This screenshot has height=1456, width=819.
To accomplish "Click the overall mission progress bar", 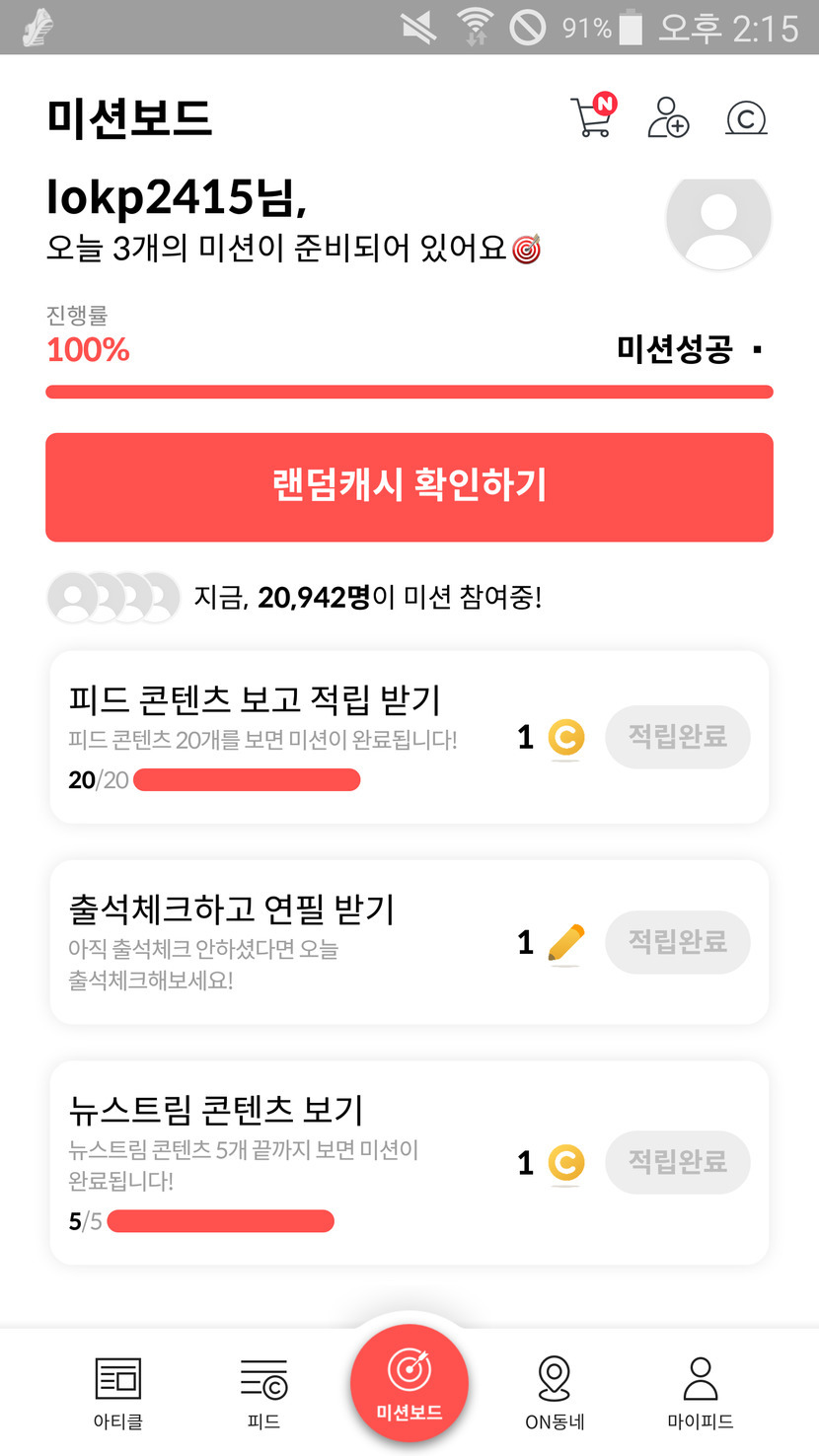I will [409, 393].
